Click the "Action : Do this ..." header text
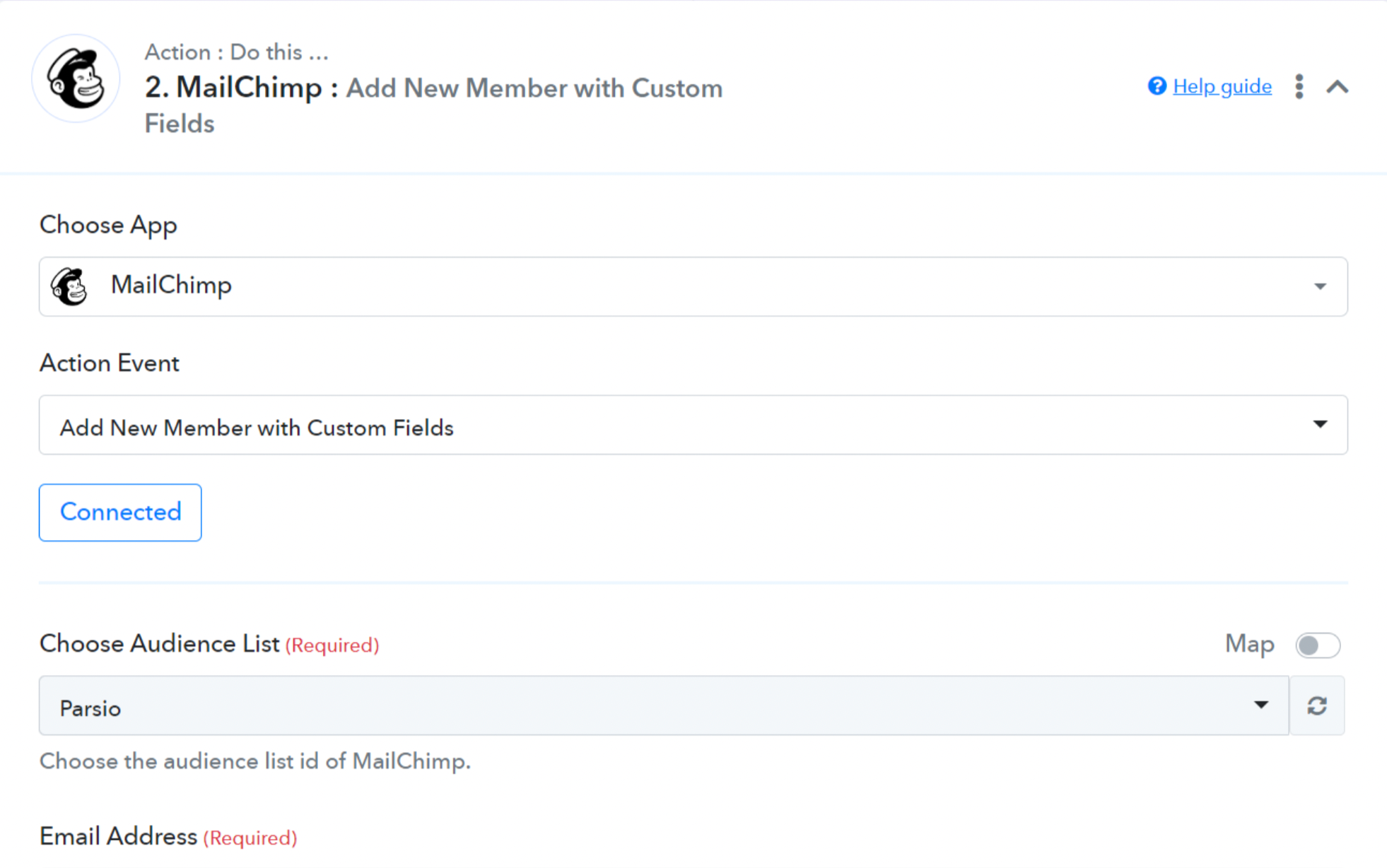The height and width of the screenshot is (868, 1387). point(236,52)
